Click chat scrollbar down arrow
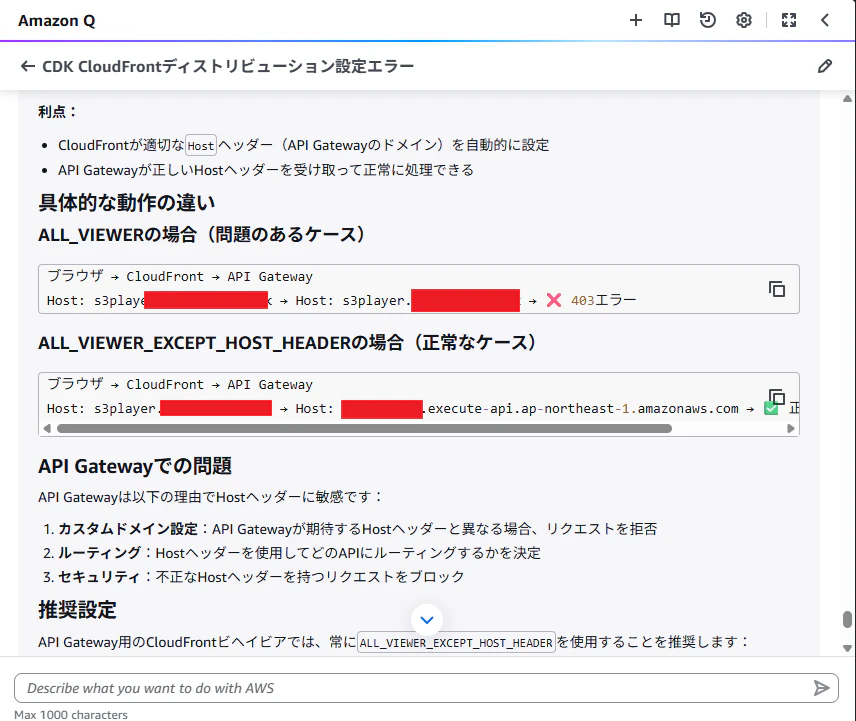 pos(847,648)
